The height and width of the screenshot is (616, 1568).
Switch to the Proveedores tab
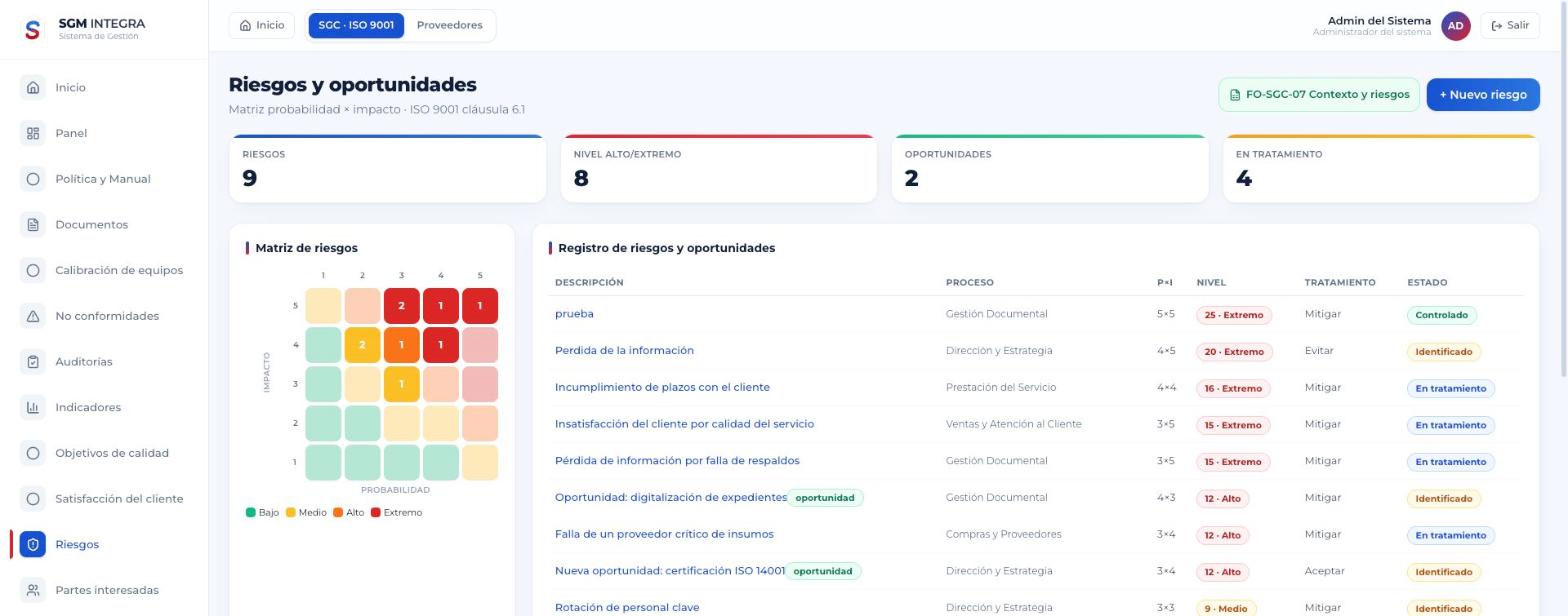(449, 25)
